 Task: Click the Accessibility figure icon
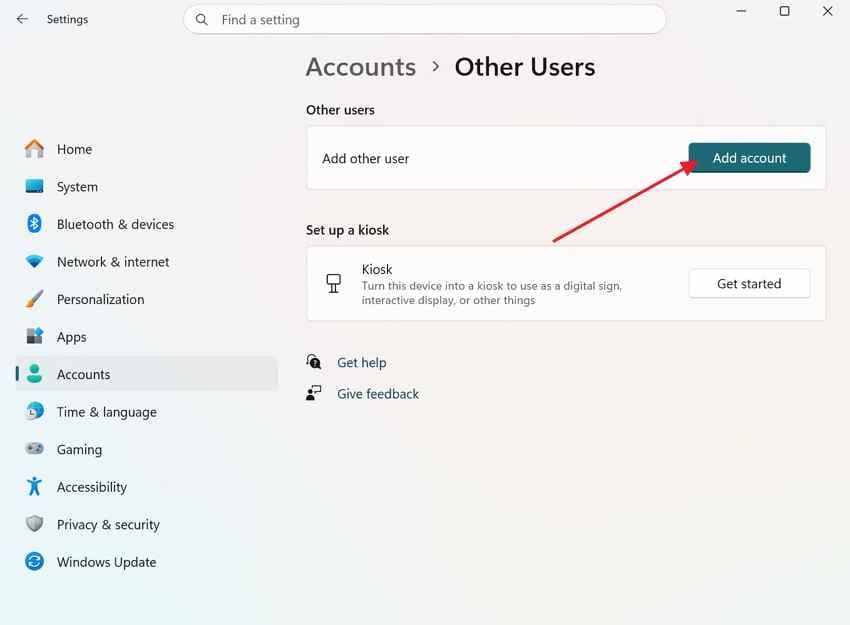(x=34, y=486)
